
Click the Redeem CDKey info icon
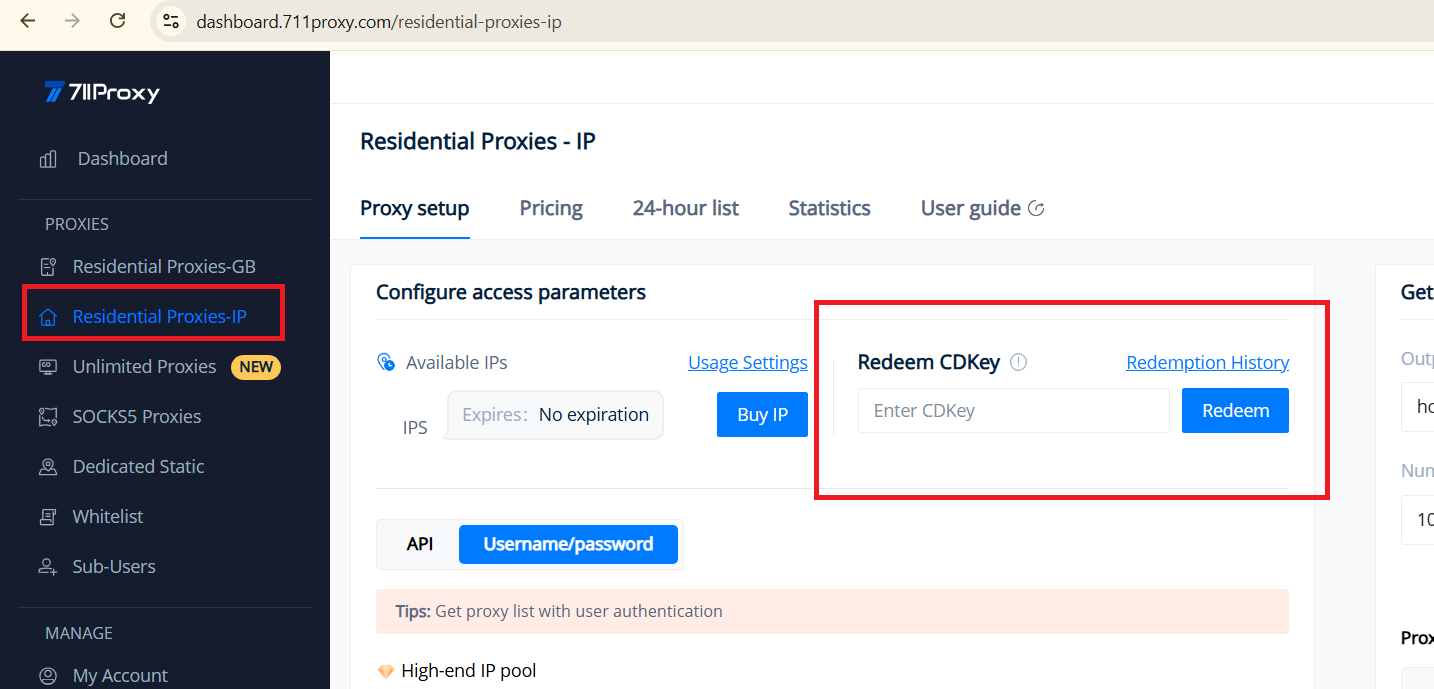click(x=1018, y=363)
